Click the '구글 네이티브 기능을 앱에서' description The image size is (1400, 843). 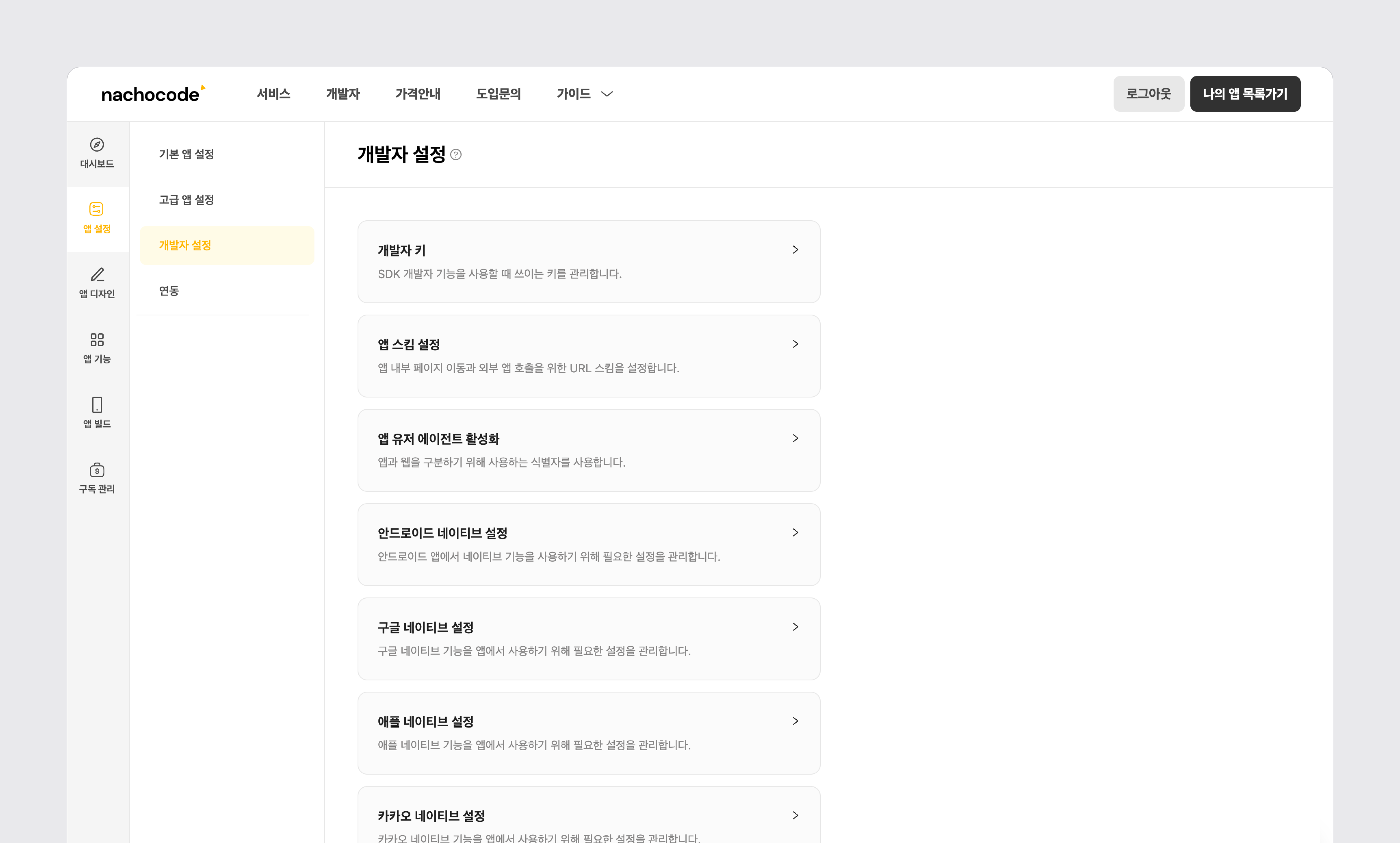[534, 651]
